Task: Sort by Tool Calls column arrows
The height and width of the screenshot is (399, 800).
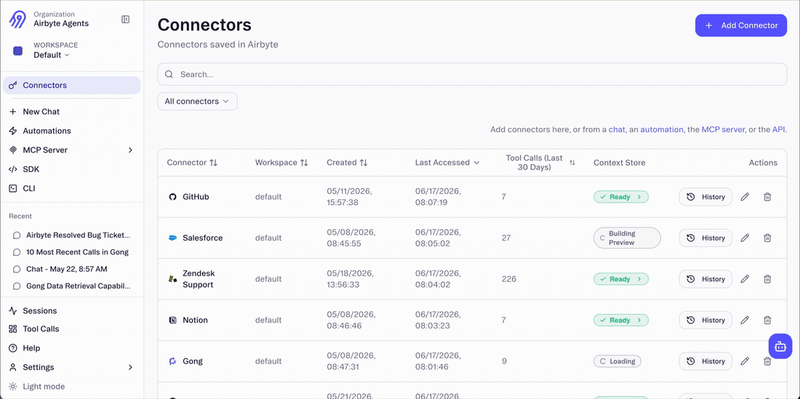Action: (572, 163)
